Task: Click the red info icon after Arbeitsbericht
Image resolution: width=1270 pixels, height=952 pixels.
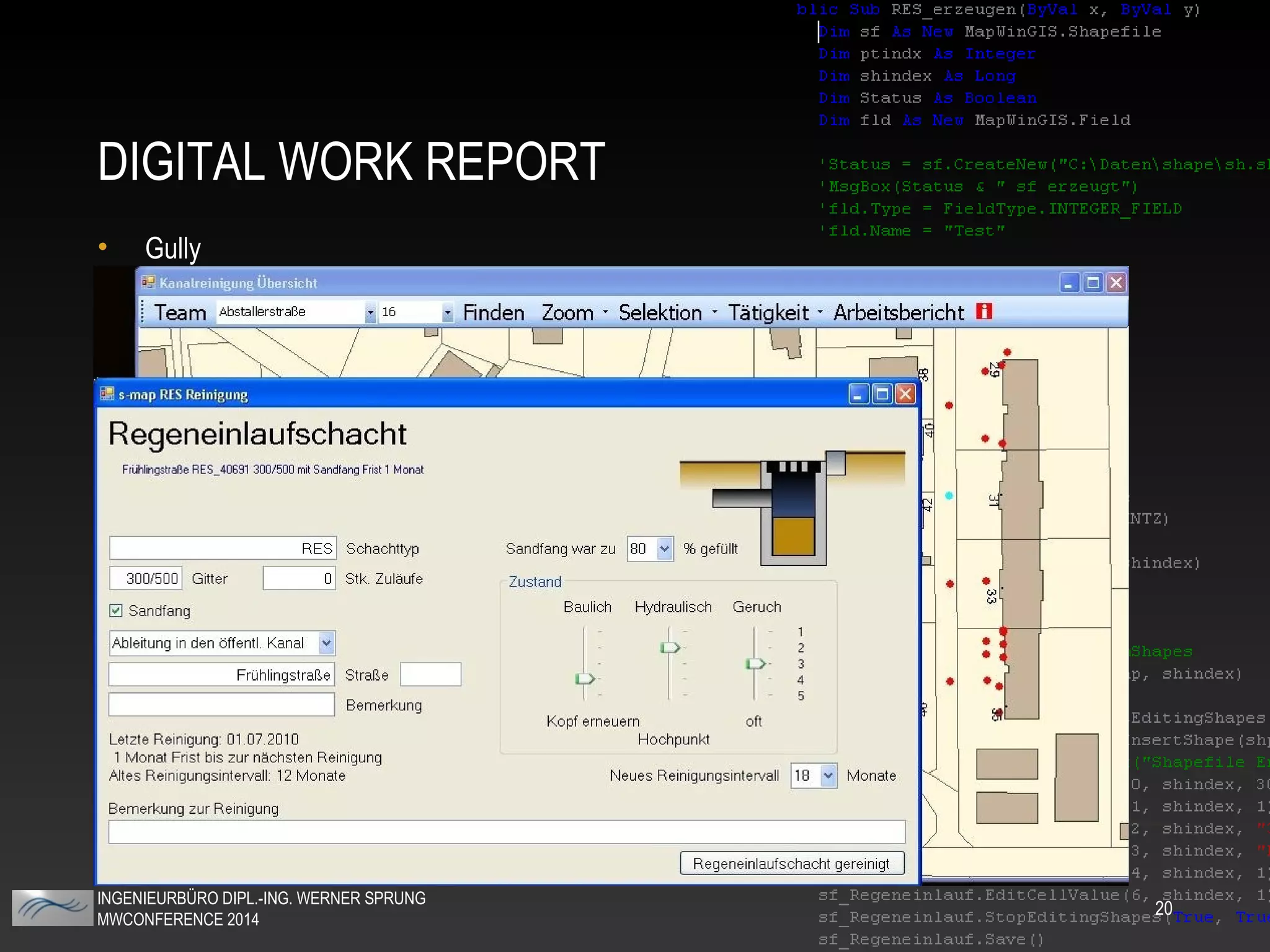Action: 984,311
